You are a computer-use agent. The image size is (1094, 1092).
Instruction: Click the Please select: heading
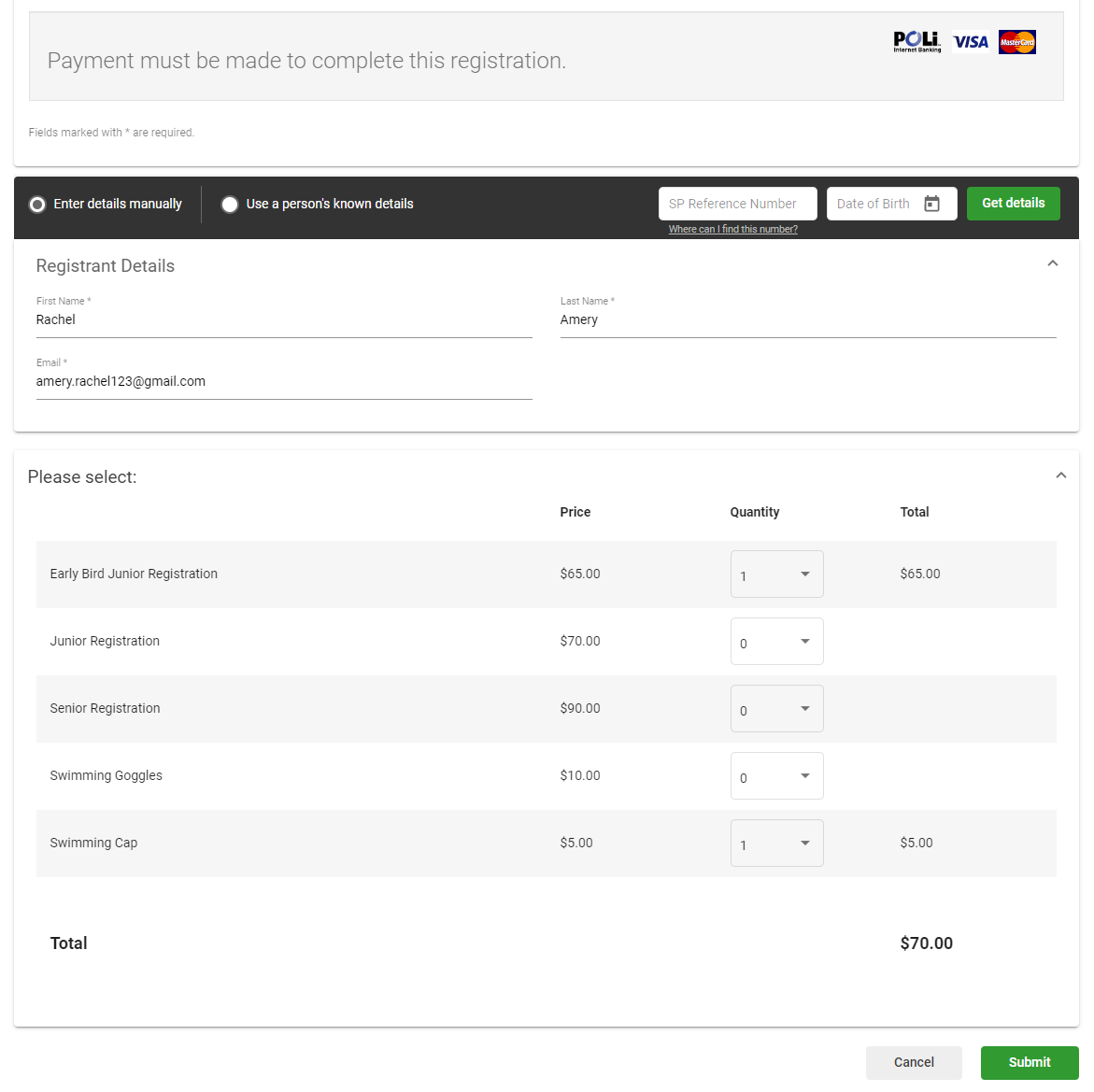point(82,477)
